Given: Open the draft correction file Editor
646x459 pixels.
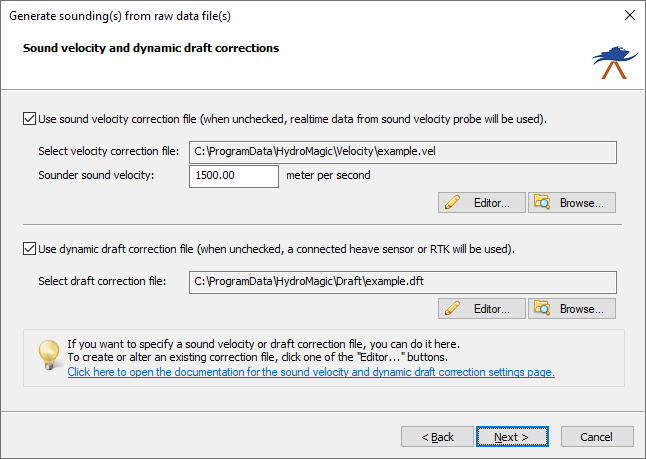Looking at the screenshot, I should click(x=482, y=309).
